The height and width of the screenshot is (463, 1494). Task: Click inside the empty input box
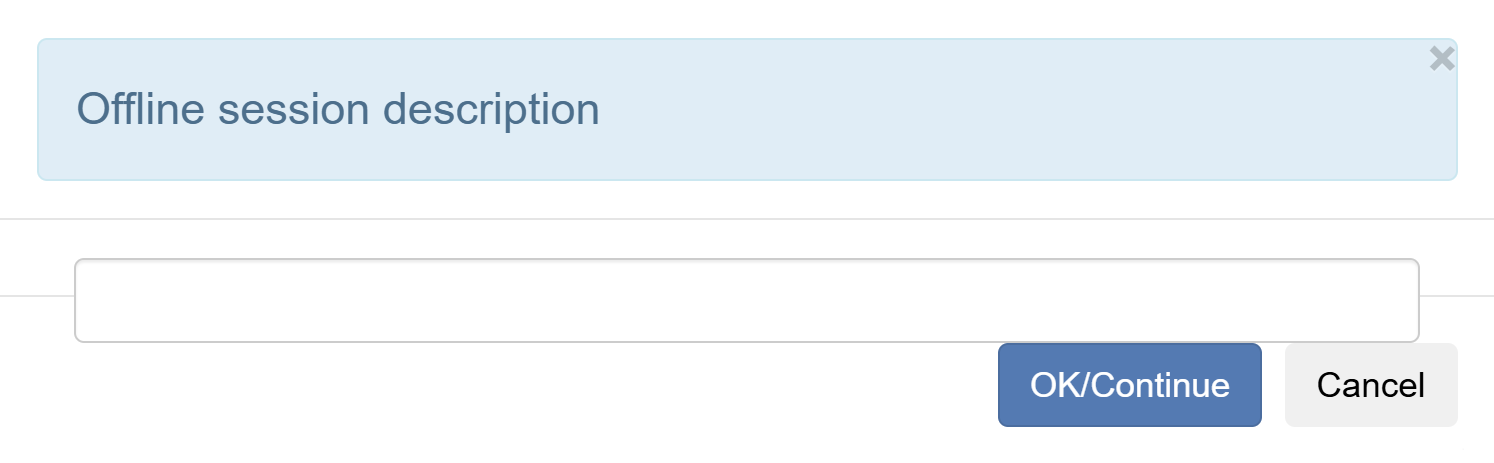tap(746, 300)
